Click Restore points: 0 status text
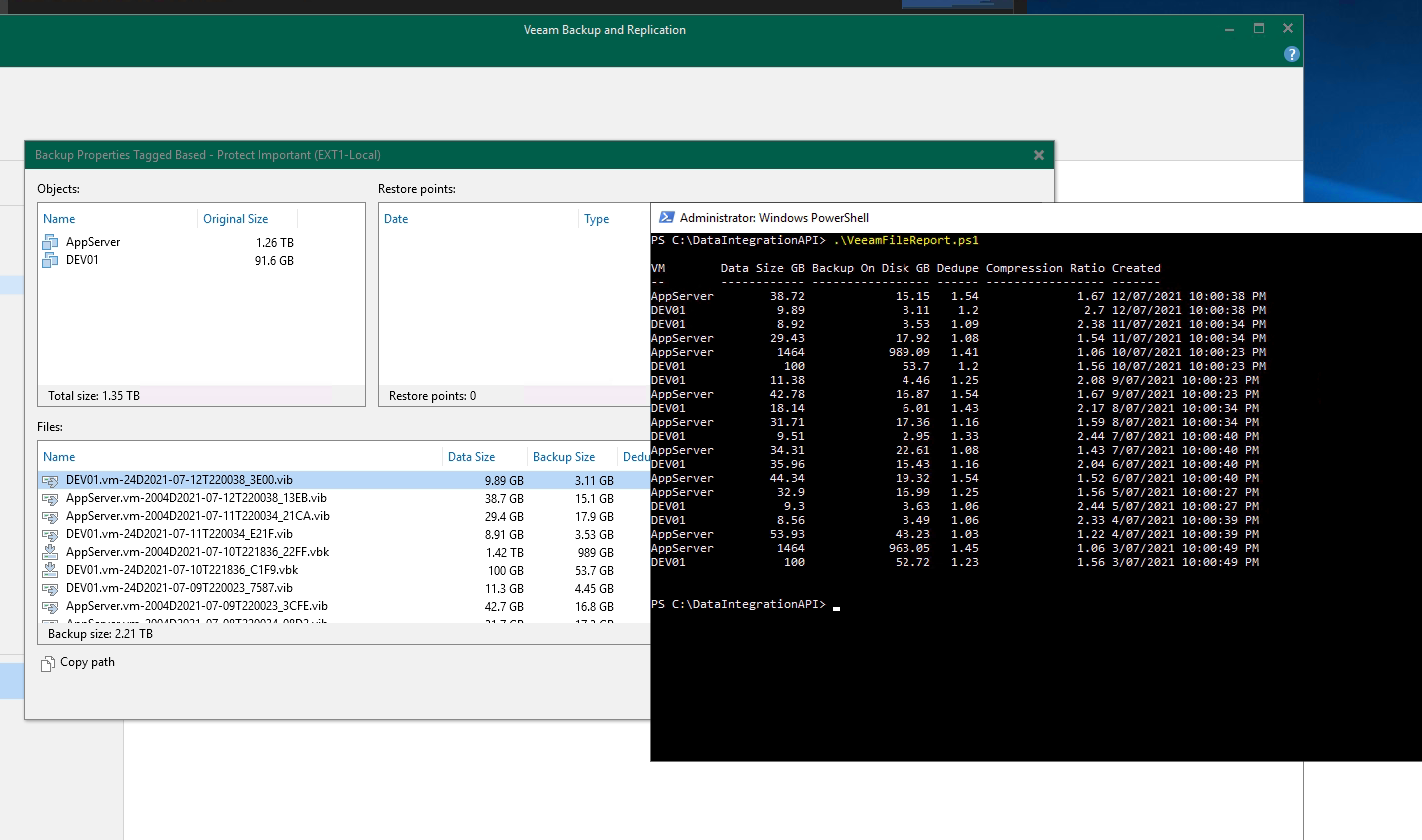 click(x=432, y=396)
